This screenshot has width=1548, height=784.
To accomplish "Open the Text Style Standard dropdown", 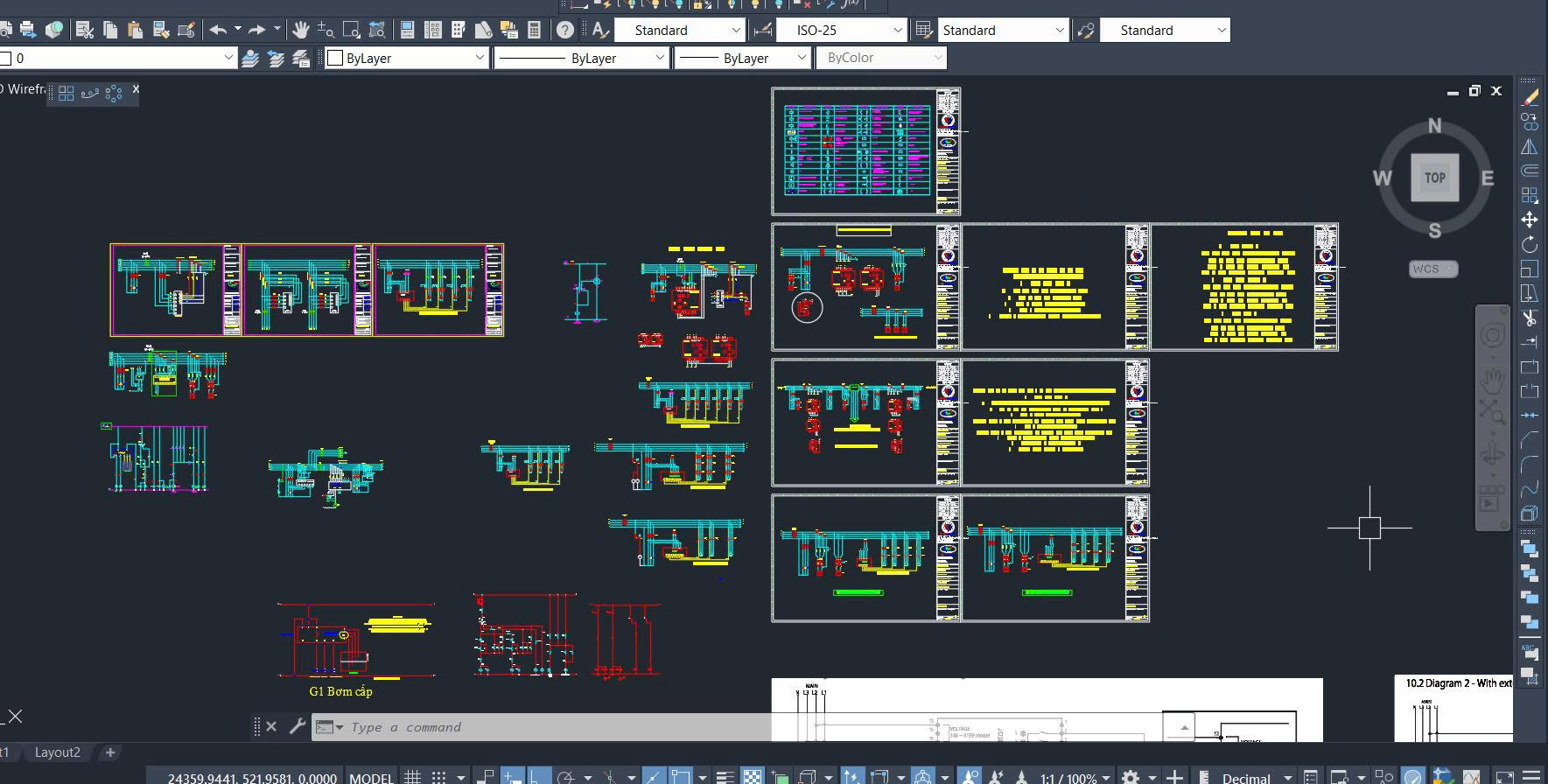I will tap(680, 31).
